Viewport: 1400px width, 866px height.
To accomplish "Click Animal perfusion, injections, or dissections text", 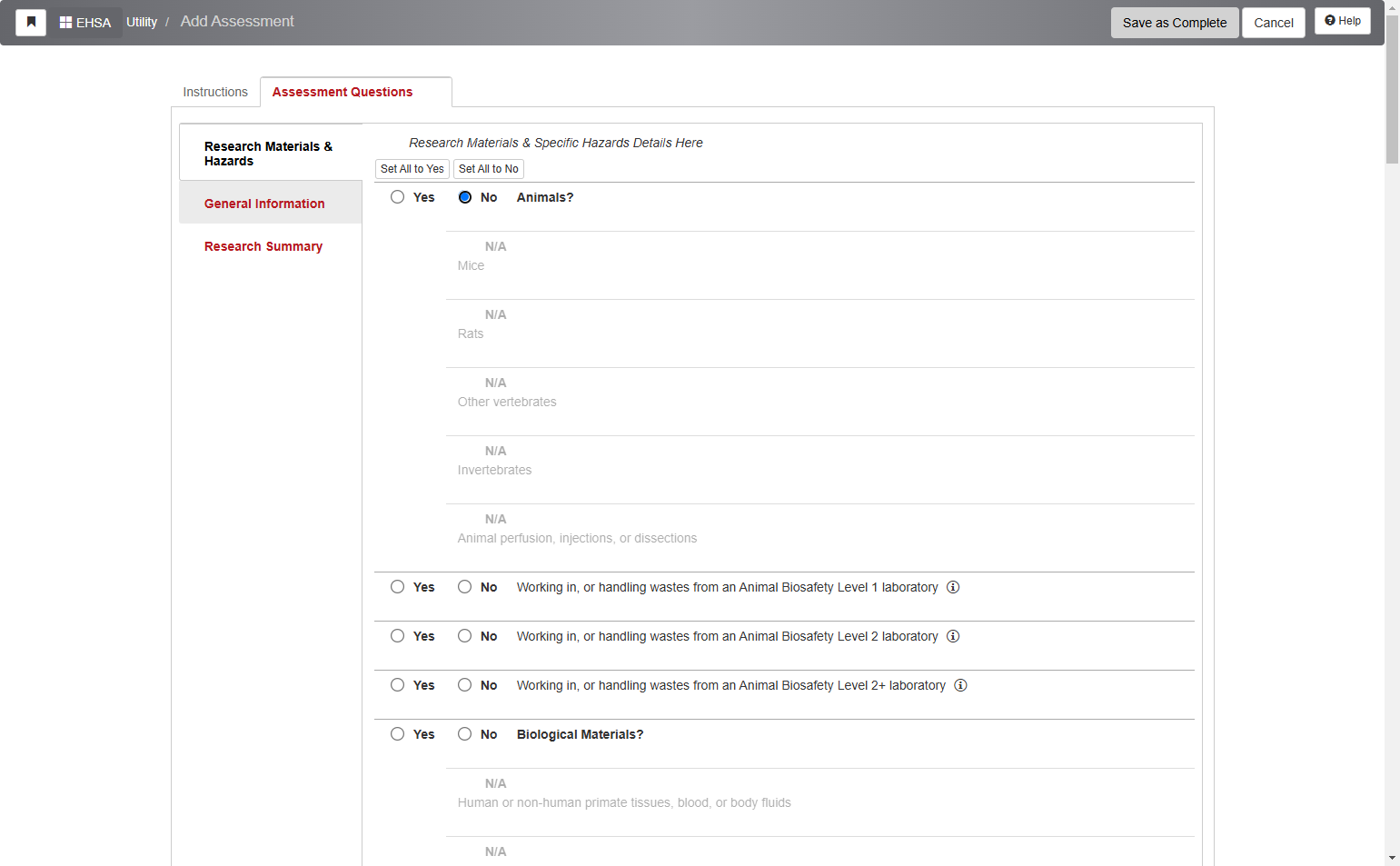I will (577, 538).
